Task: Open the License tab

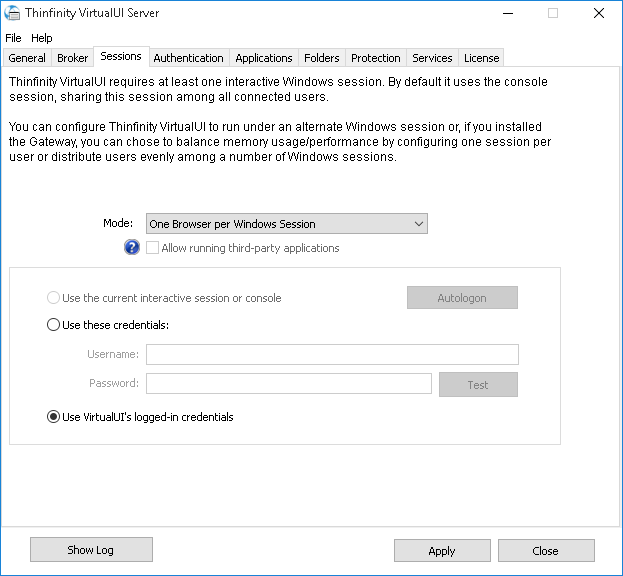Action: [x=482, y=58]
